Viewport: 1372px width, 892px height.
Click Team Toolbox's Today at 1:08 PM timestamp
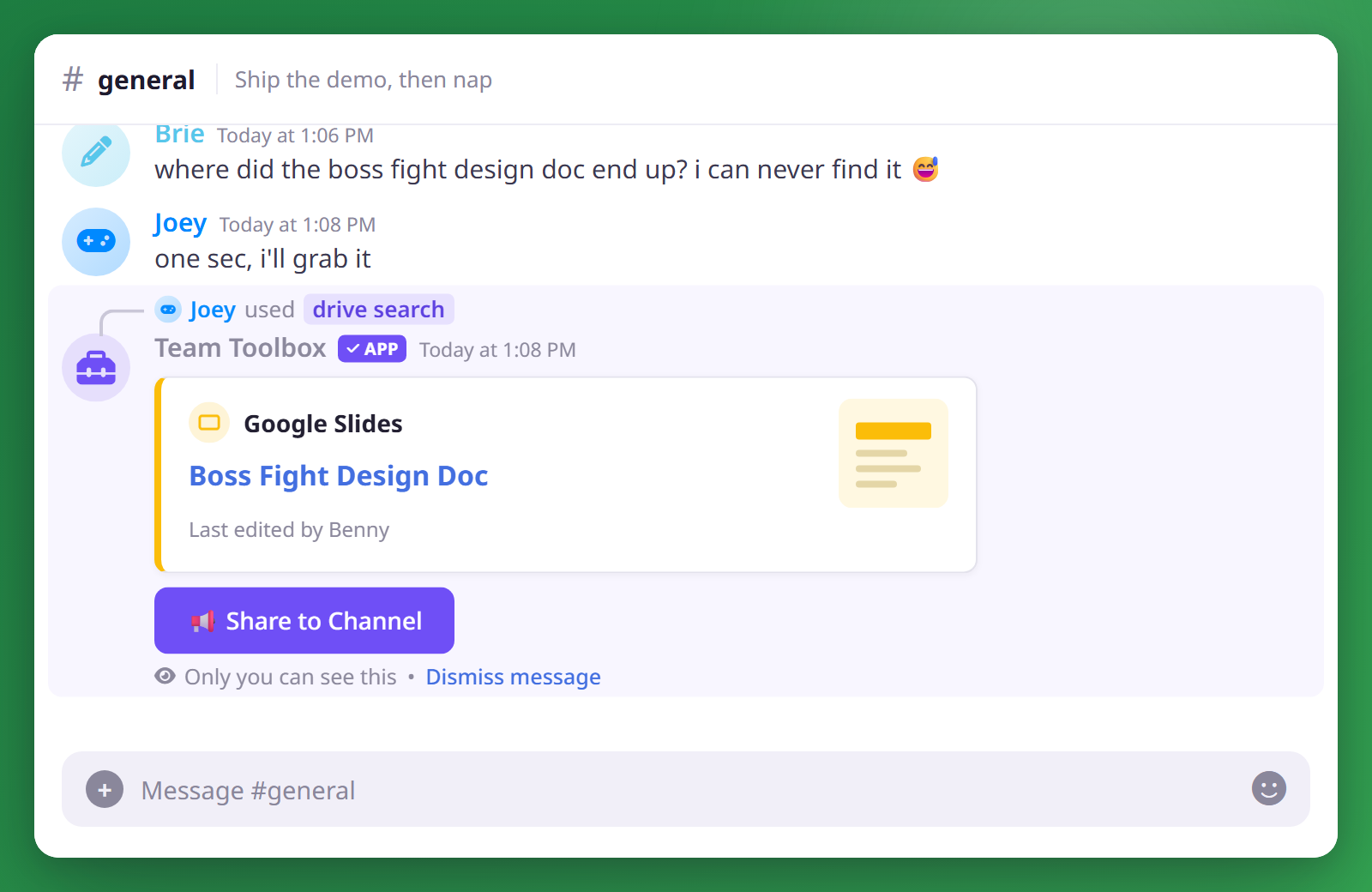pyautogui.click(x=497, y=350)
